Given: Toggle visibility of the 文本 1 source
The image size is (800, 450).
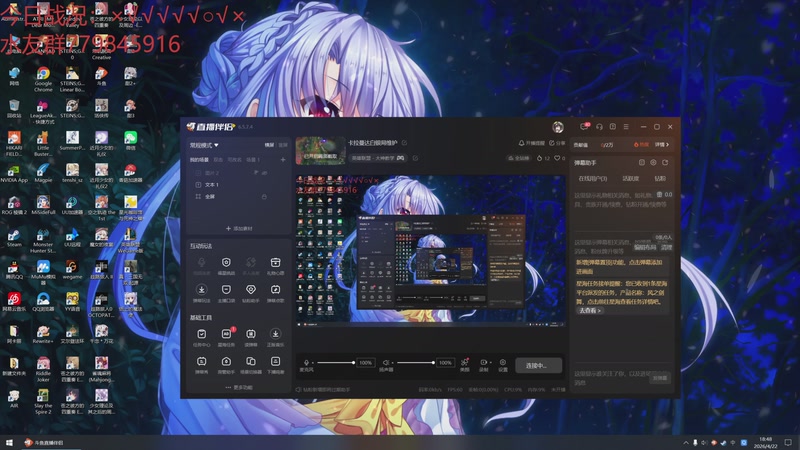Looking at the screenshot, I should point(264,185).
